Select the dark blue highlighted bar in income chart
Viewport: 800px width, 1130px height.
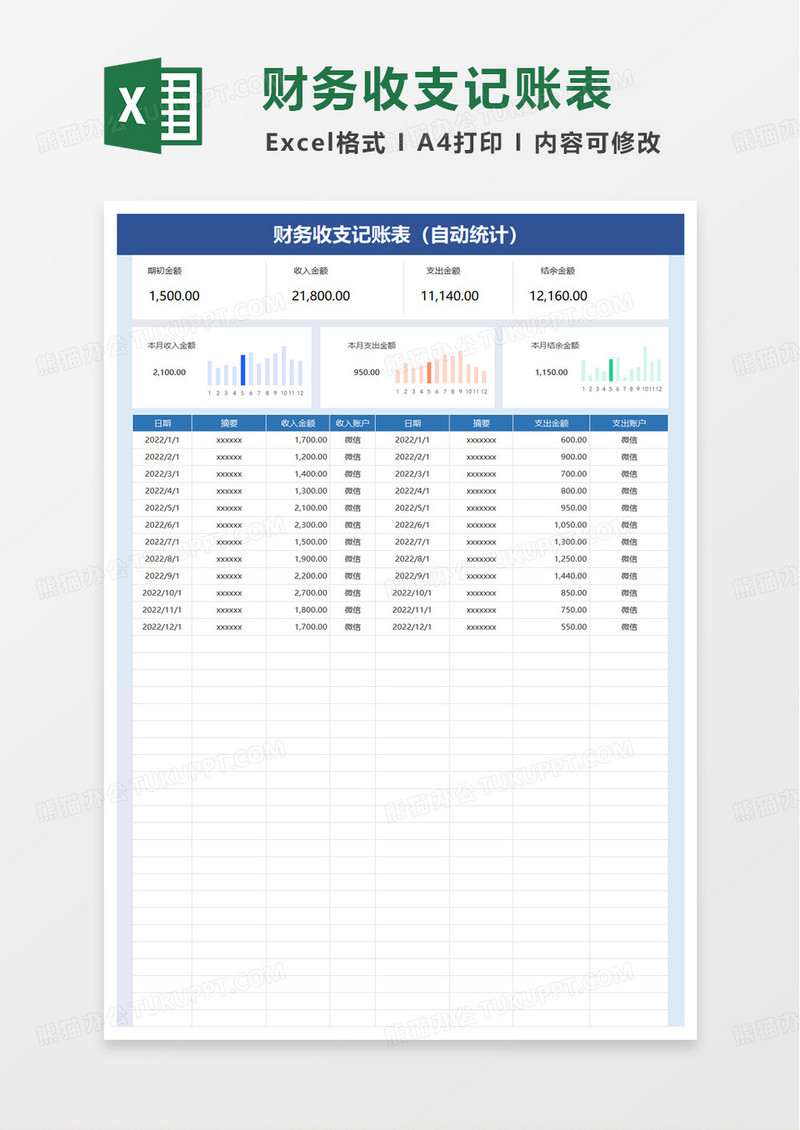coord(243,370)
